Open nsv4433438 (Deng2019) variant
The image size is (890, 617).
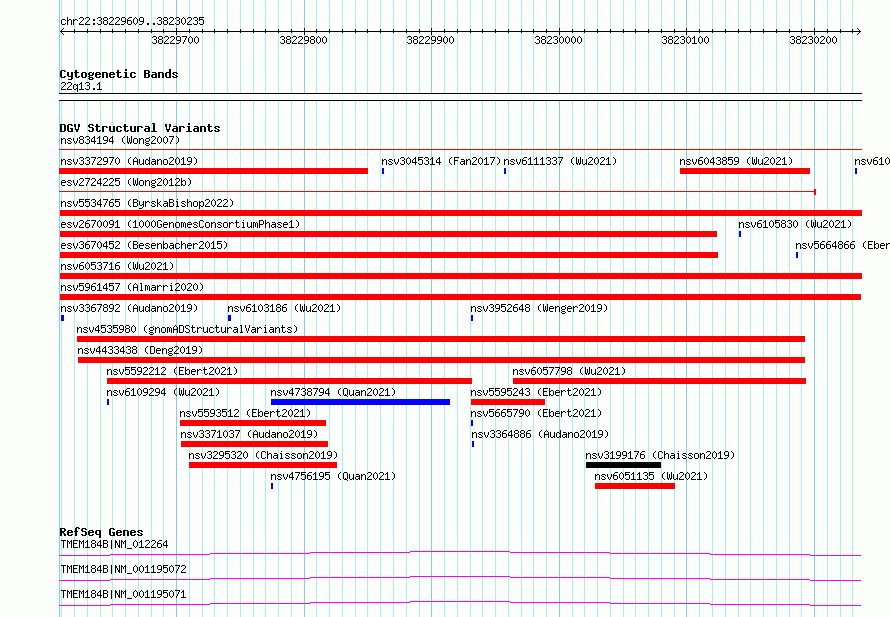point(140,350)
